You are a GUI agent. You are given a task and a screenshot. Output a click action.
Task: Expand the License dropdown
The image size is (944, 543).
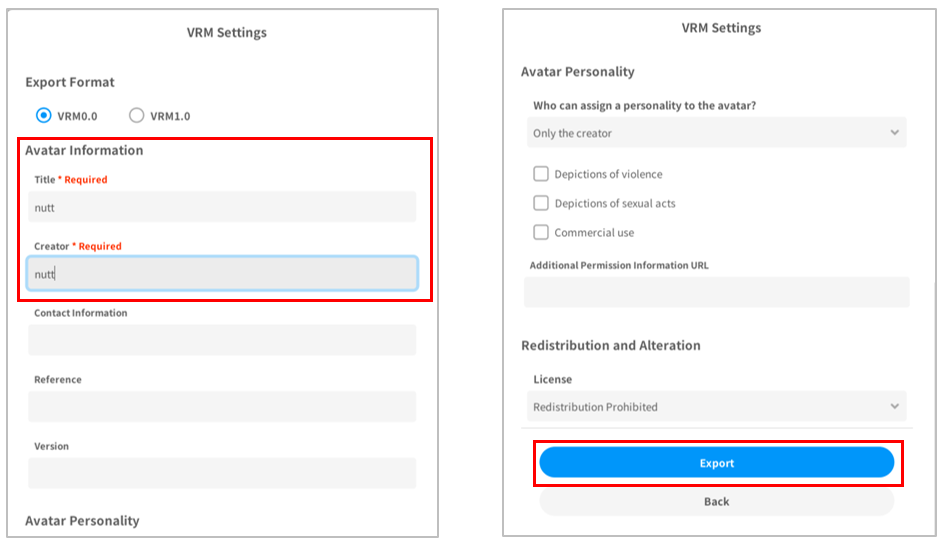(x=716, y=407)
